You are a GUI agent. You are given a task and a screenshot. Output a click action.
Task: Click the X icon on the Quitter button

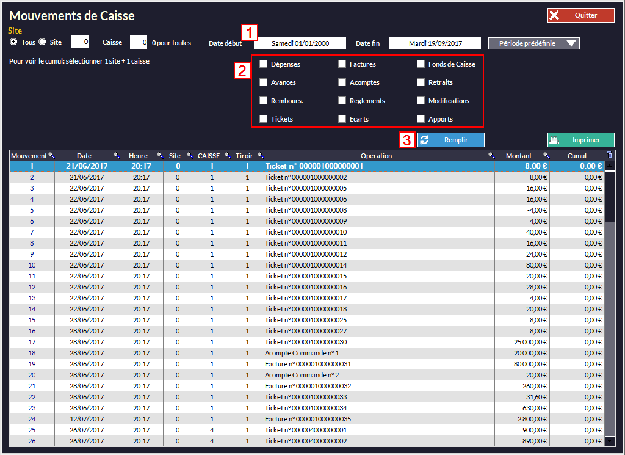pyautogui.click(x=554, y=16)
